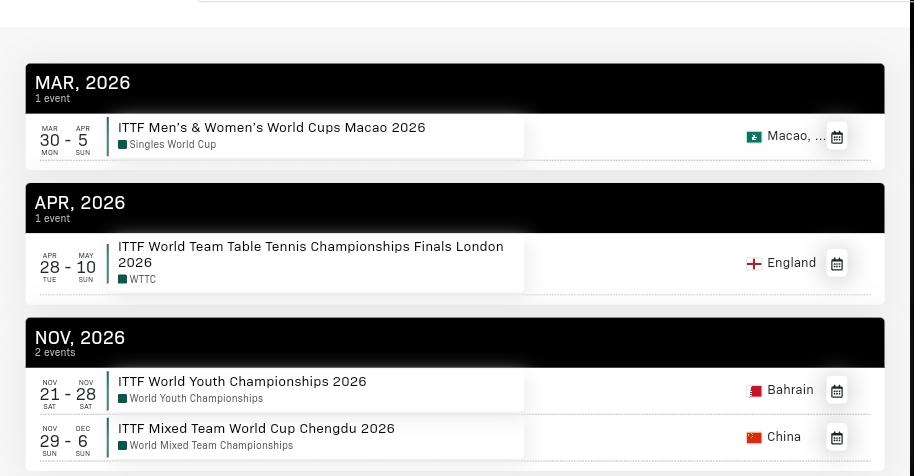Image resolution: width=914 pixels, height=476 pixels.
Task: Click the MAR, 2026 month header
Action: [x=83, y=83]
